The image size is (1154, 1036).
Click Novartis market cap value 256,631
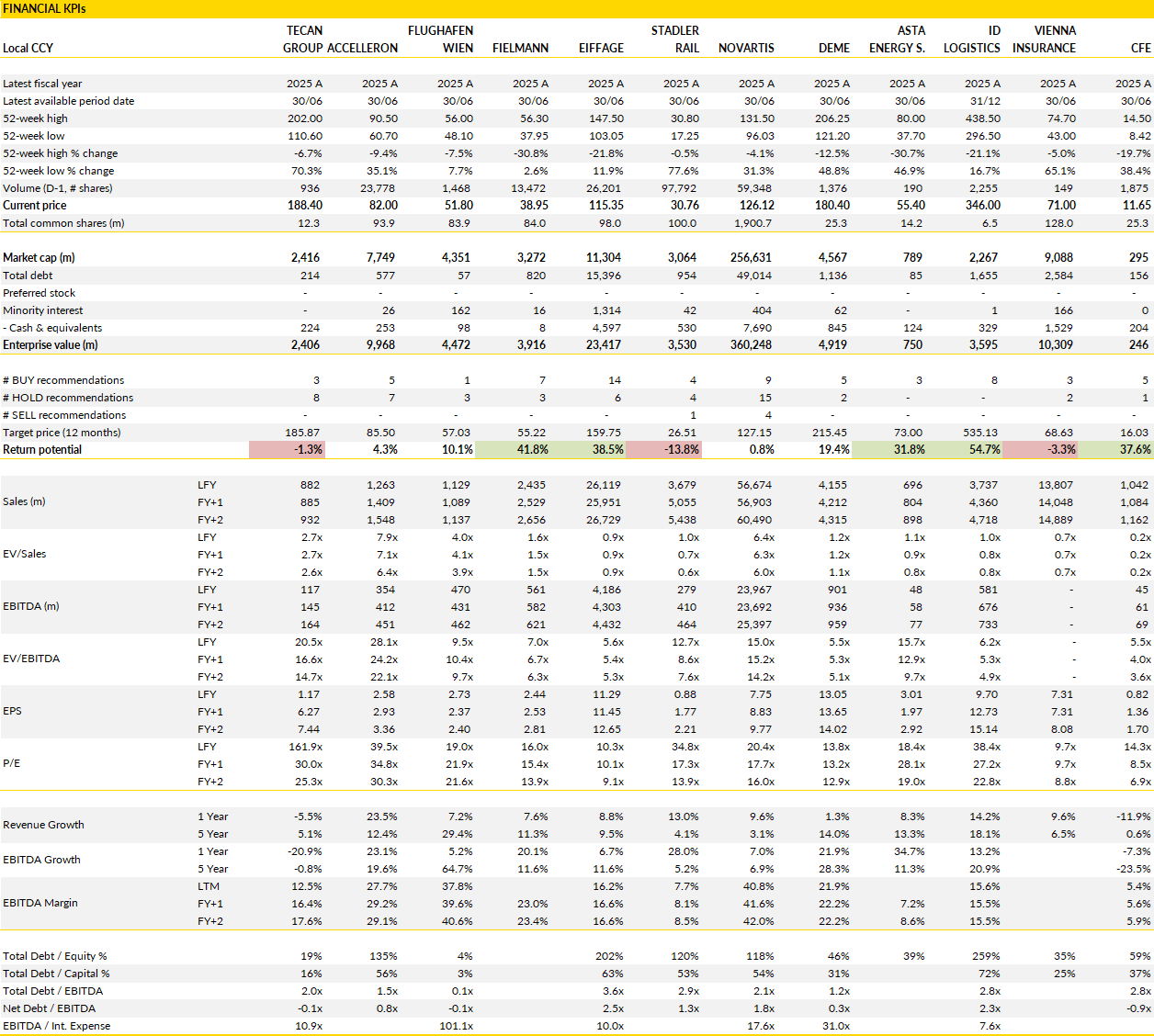click(751, 258)
